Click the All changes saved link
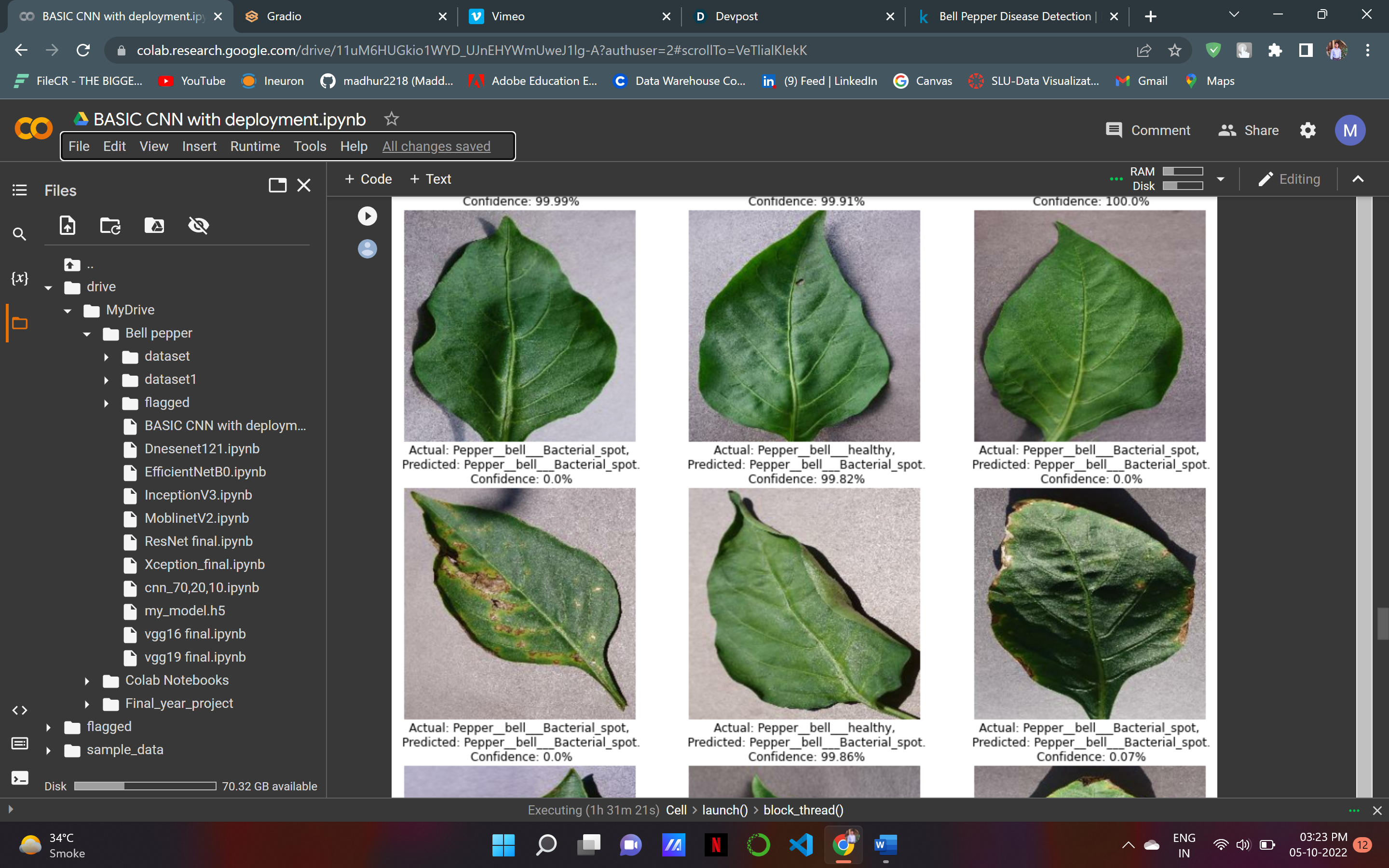Image resolution: width=1389 pixels, height=868 pixels. point(436,147)
